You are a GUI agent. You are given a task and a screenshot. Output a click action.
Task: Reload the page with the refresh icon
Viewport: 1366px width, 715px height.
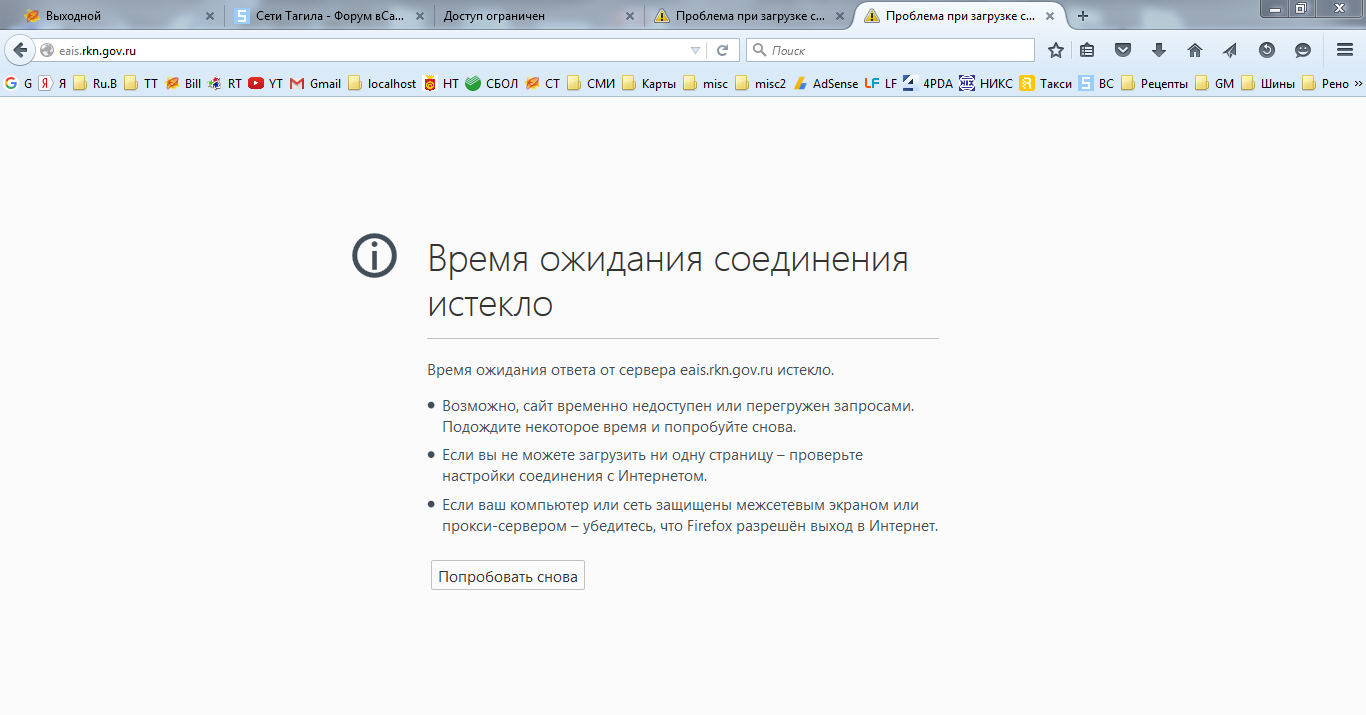click(723, 50)
